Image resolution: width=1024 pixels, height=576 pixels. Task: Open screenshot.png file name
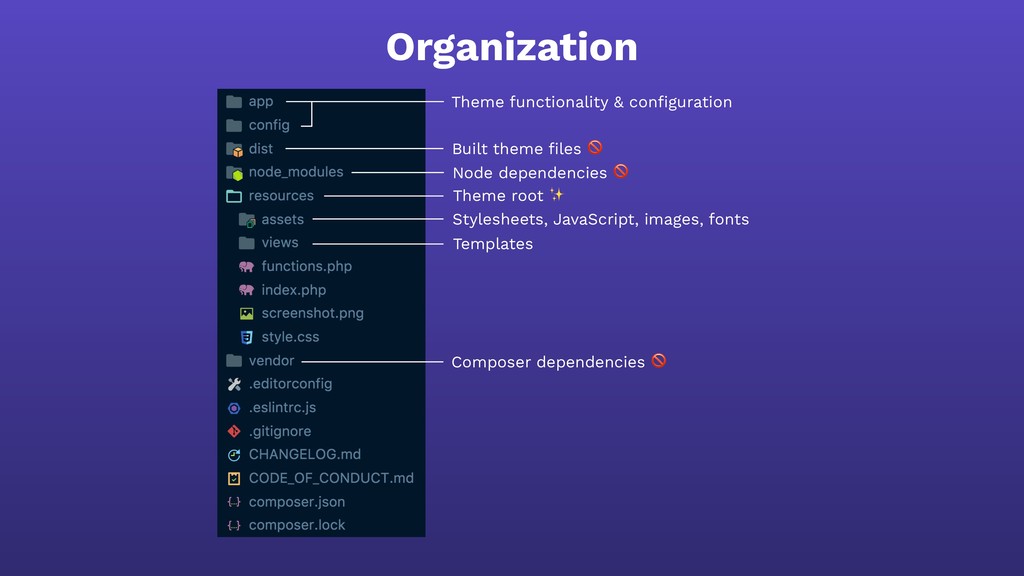[313, 313]
